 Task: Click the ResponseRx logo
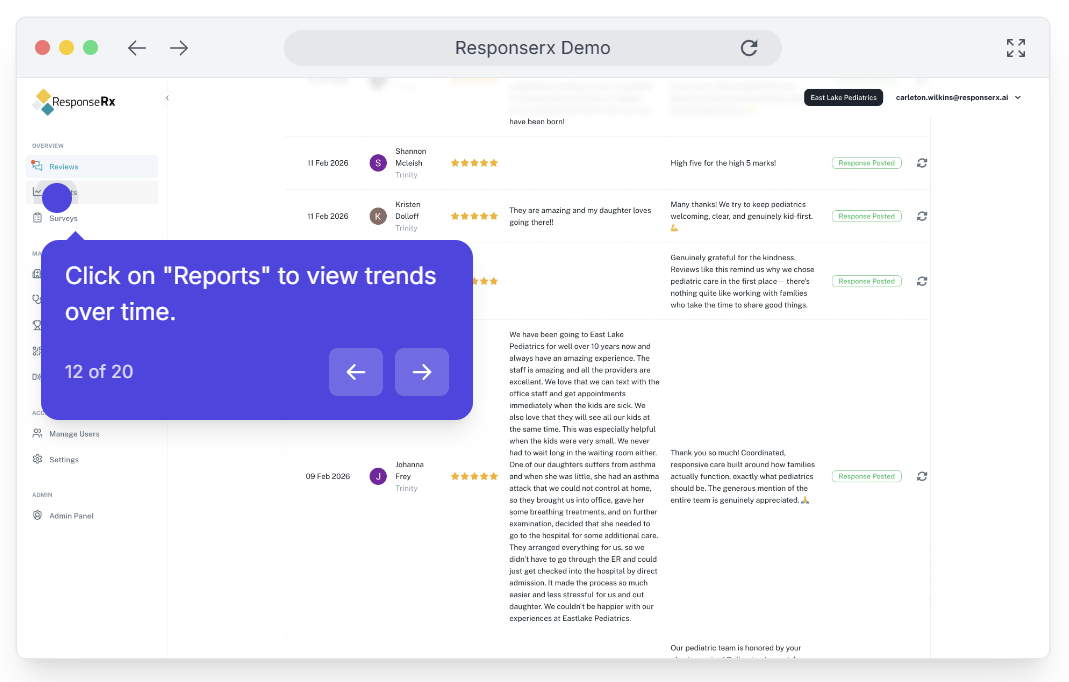coord(74,102)
